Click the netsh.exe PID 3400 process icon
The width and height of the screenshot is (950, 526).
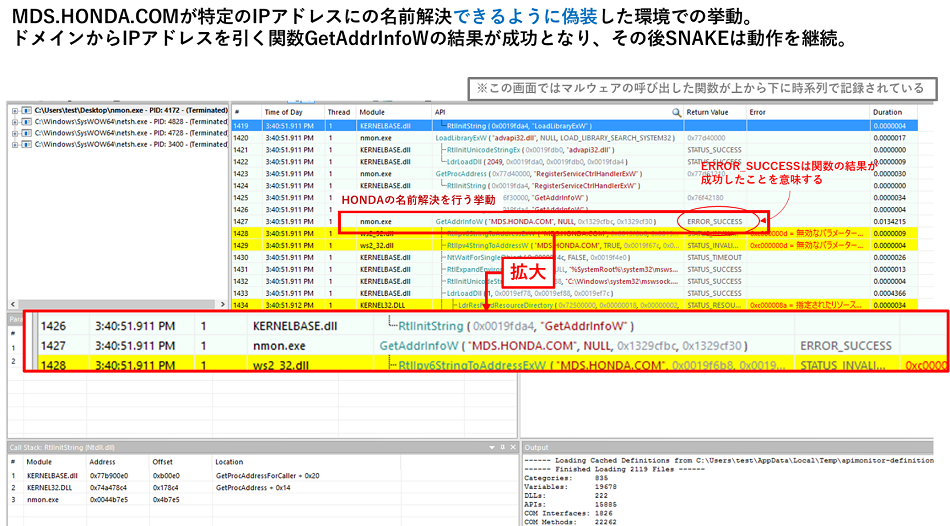[26, 145]
